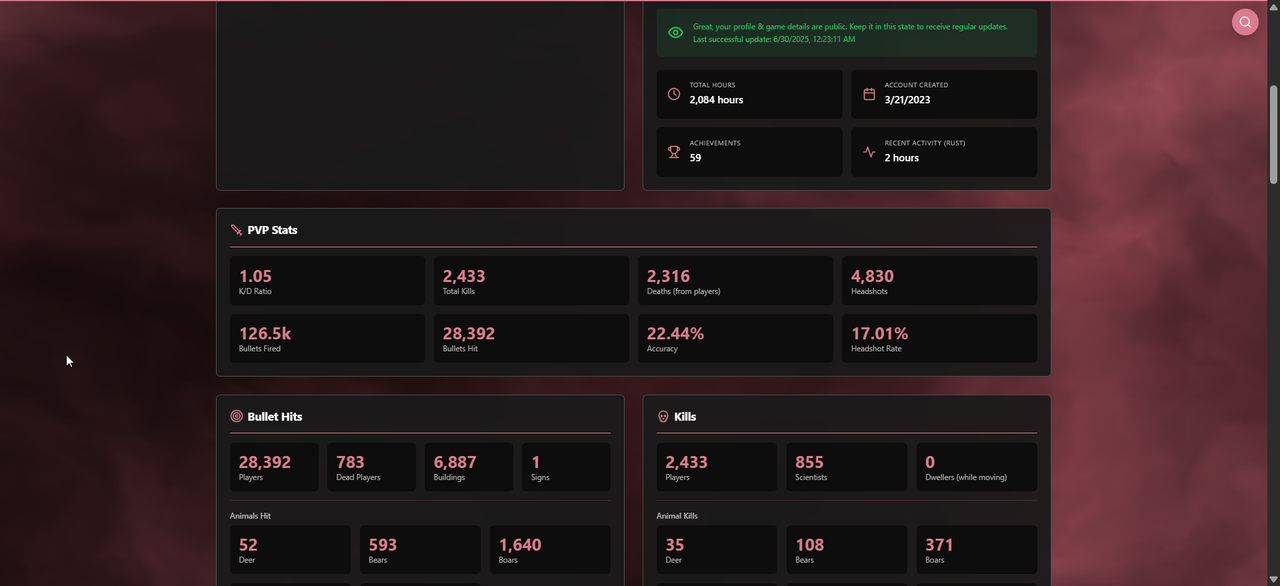Image resolution: width=1280 pixels, height=586 pixels.
Task: Click the eye icon in the public profile notice
Action: click(x=675, y=33)
